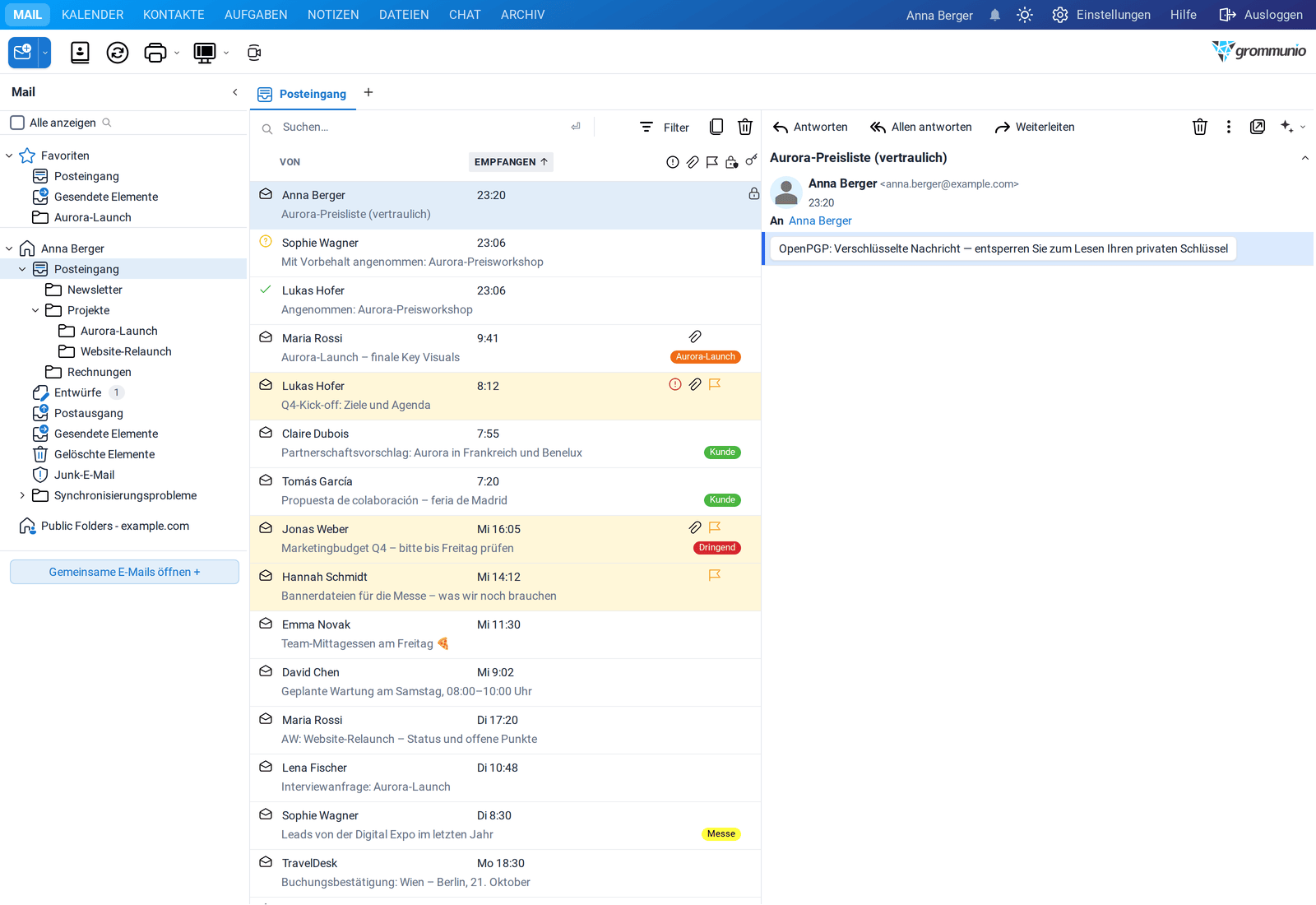Viewport: 1316px width, 905px height.
Task: Click into the Suchen search field
Action: pyautogui.click(x=423, y=127)
